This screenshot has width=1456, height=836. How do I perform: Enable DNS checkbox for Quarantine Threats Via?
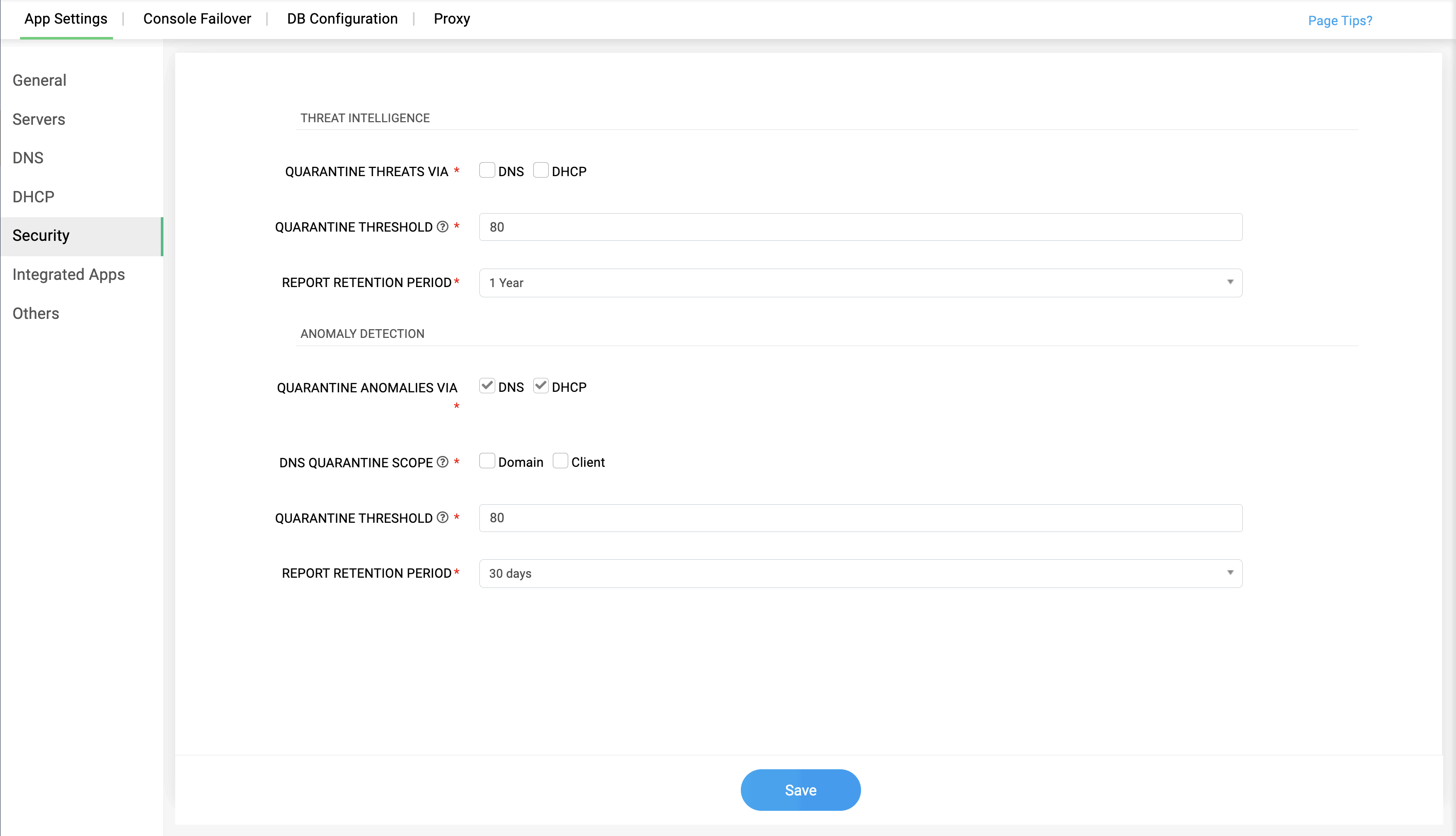[x=487, y=170]
